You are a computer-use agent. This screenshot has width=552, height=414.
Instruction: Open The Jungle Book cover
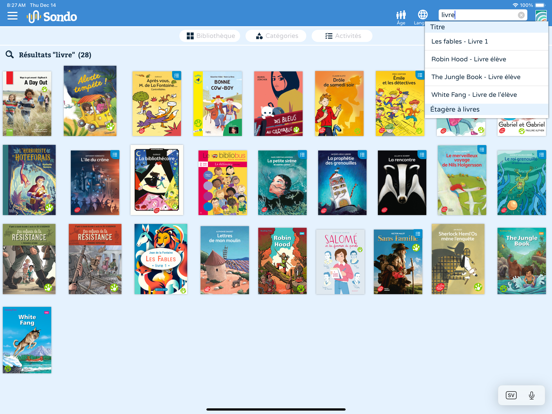tap(522, 261)
